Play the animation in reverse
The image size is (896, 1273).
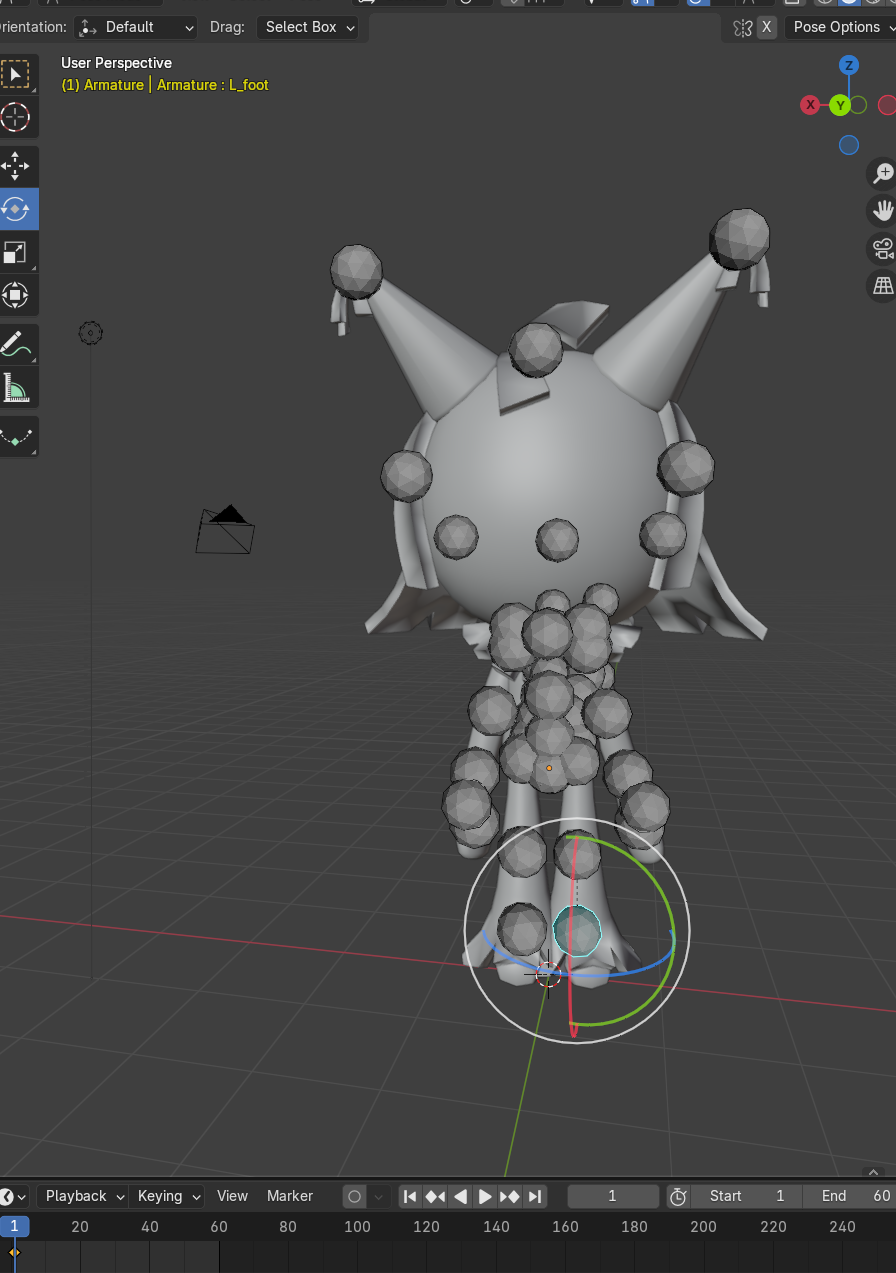[x=460, y=1196]
